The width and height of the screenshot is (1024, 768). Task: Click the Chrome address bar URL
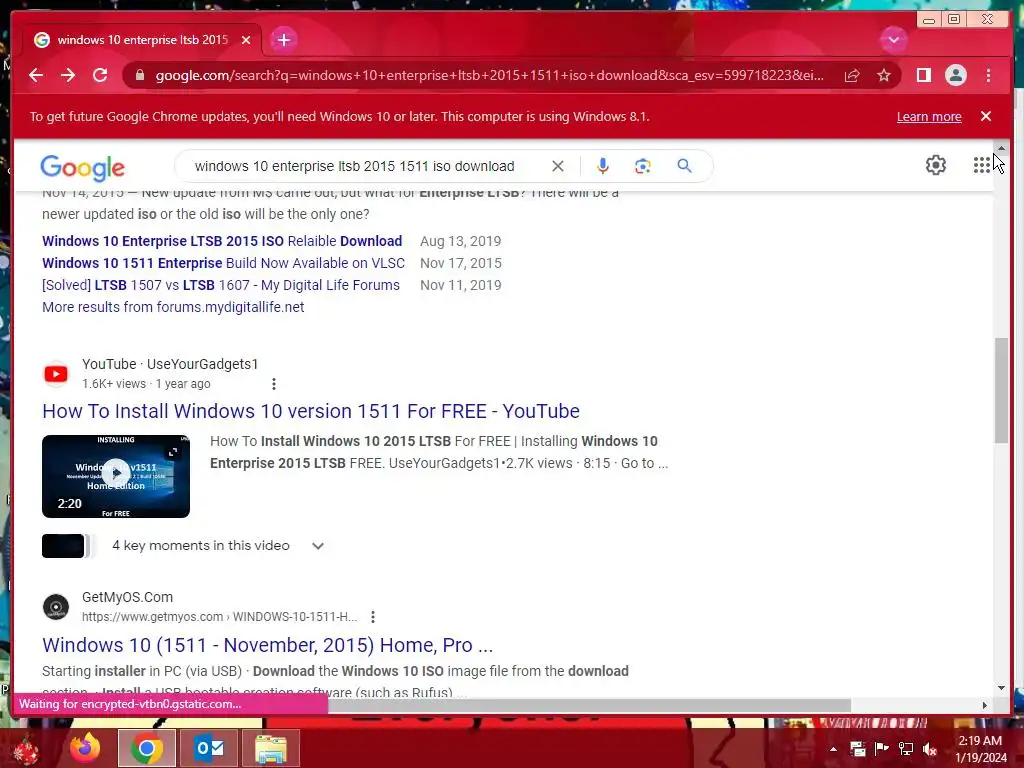[x=489, y=76]
